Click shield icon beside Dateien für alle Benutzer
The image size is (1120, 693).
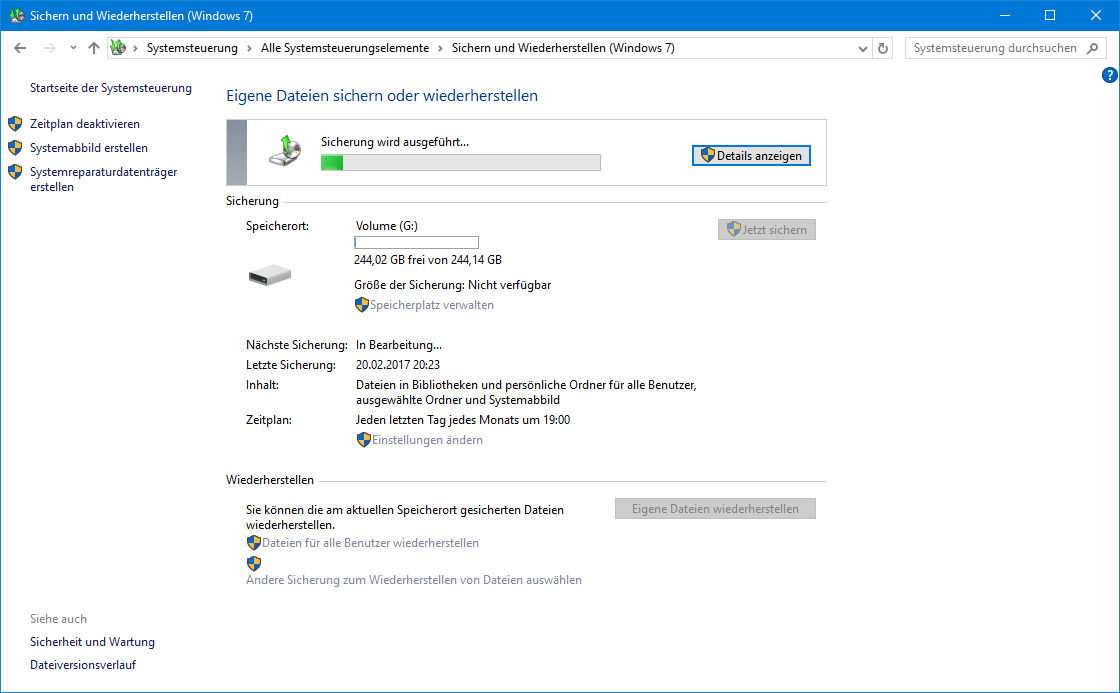tap(254, 543)
